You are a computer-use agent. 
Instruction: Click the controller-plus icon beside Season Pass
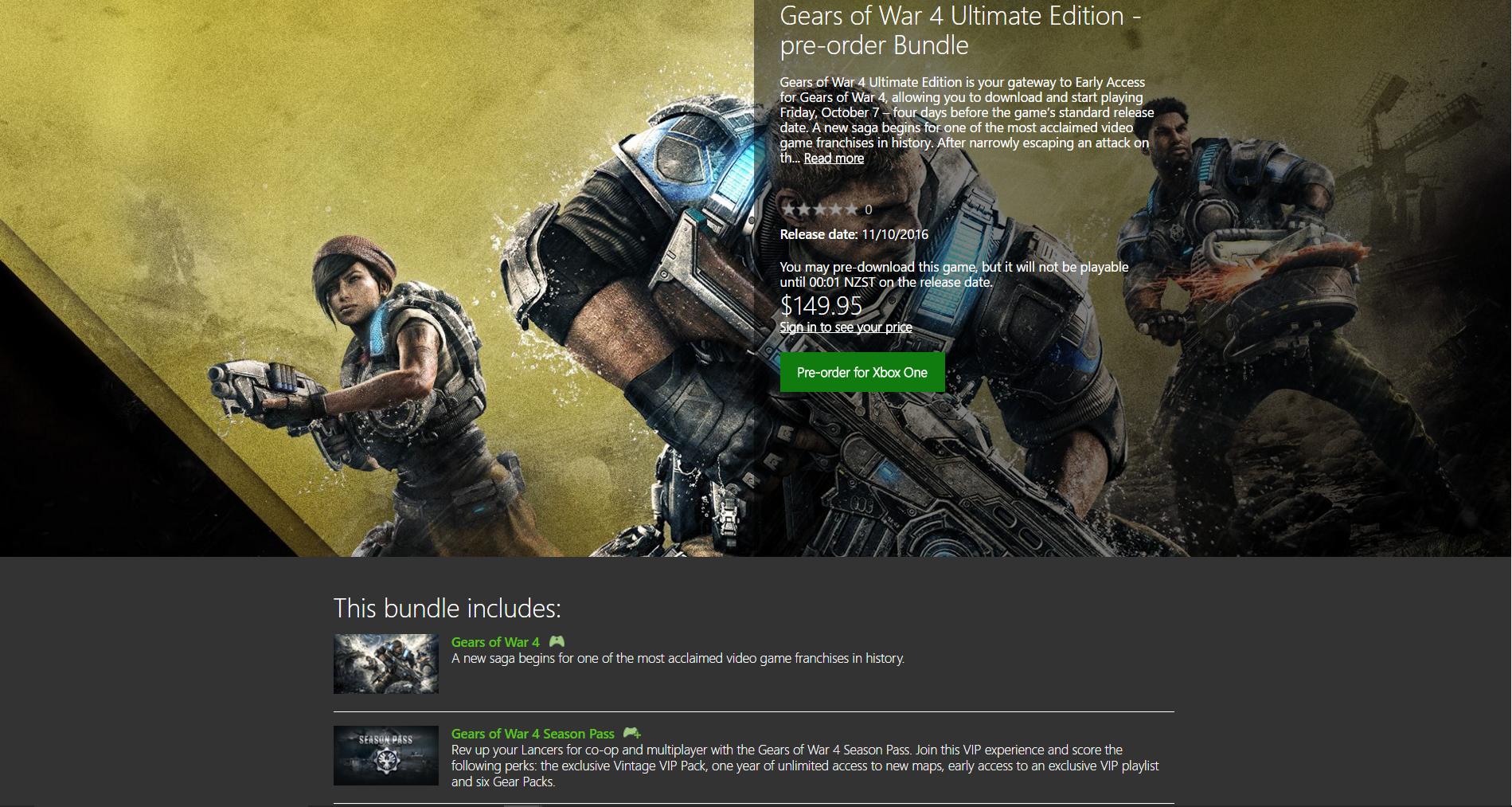631,733
